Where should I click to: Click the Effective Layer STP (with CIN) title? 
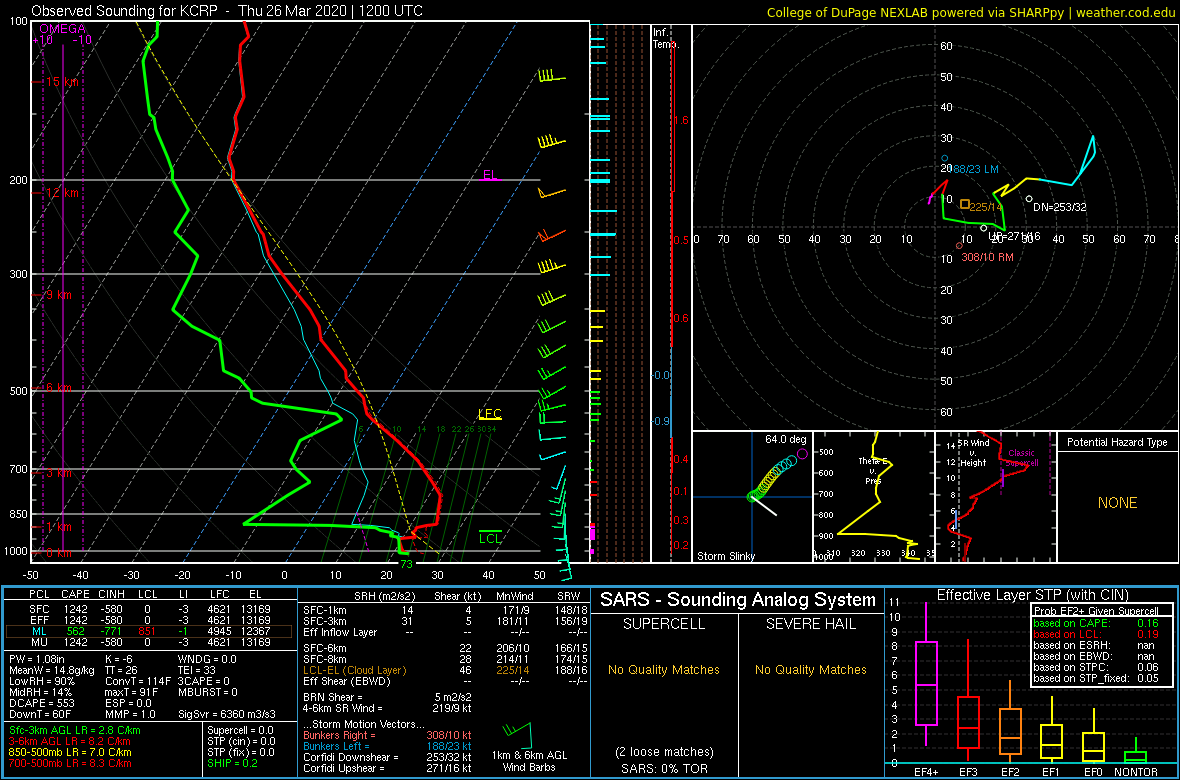pyautogui.click(x=1032, y=595)
